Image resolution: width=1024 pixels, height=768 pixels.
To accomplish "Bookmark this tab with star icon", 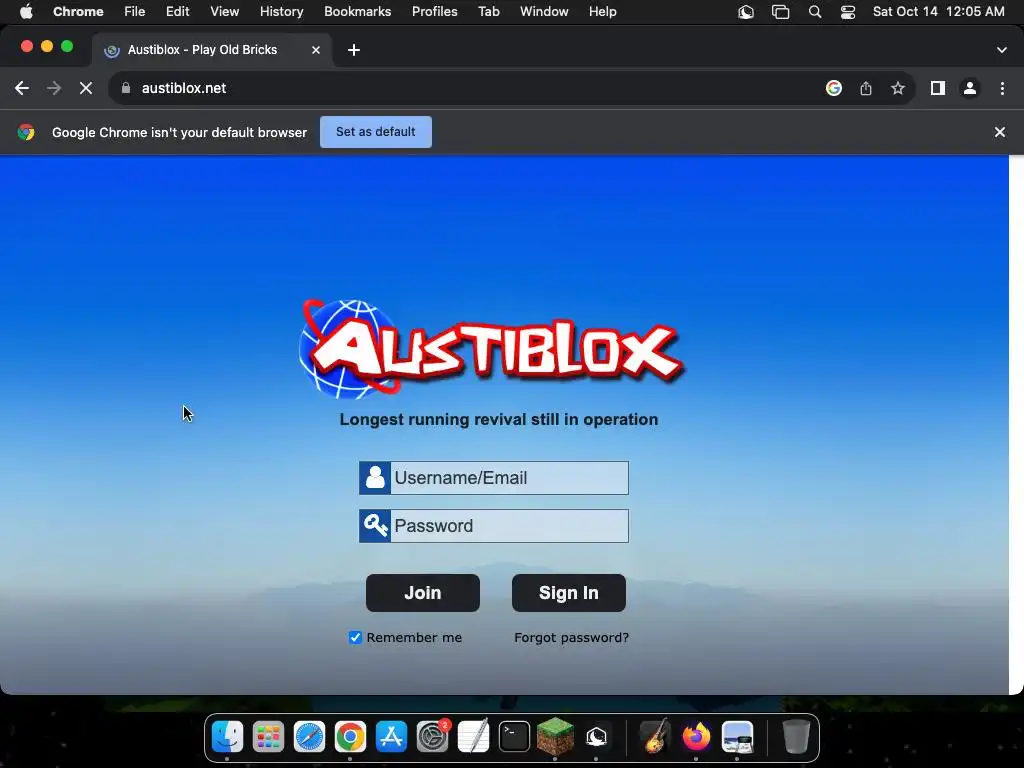I will (x=898, y=88).
